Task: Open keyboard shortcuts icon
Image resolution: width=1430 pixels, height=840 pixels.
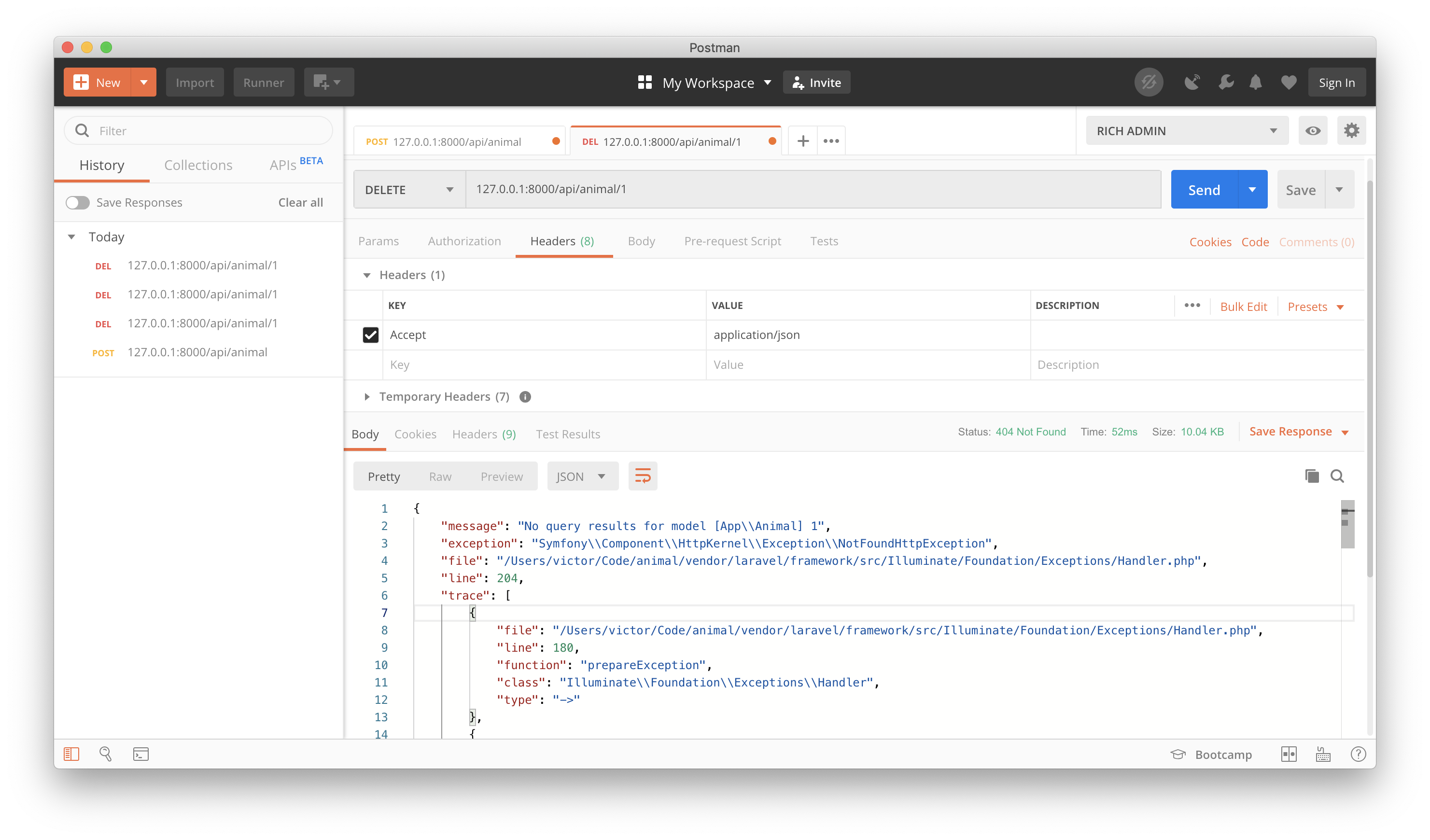Action: (x=1323, y=754)
